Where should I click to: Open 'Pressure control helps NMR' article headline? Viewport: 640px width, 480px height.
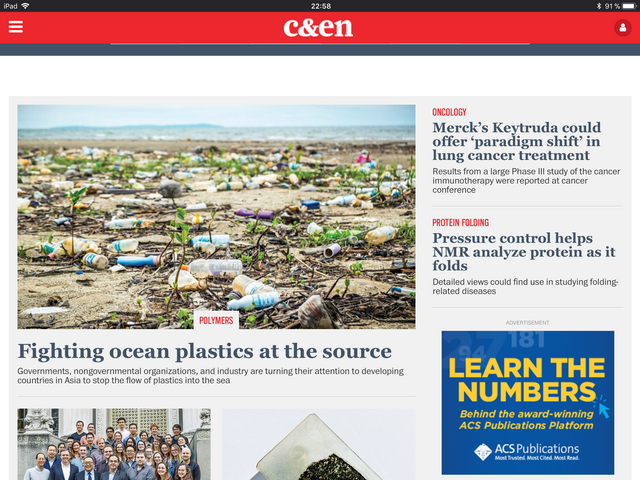point(524,252)
